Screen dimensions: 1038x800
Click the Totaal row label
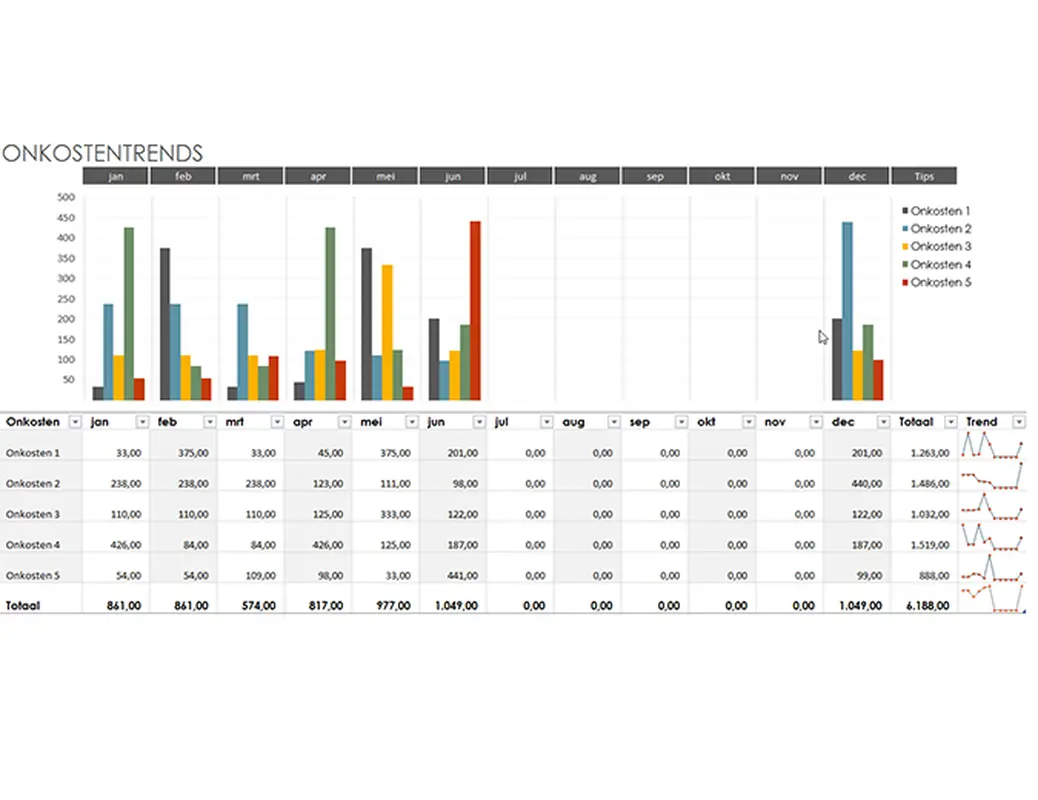tap(22, 605)
